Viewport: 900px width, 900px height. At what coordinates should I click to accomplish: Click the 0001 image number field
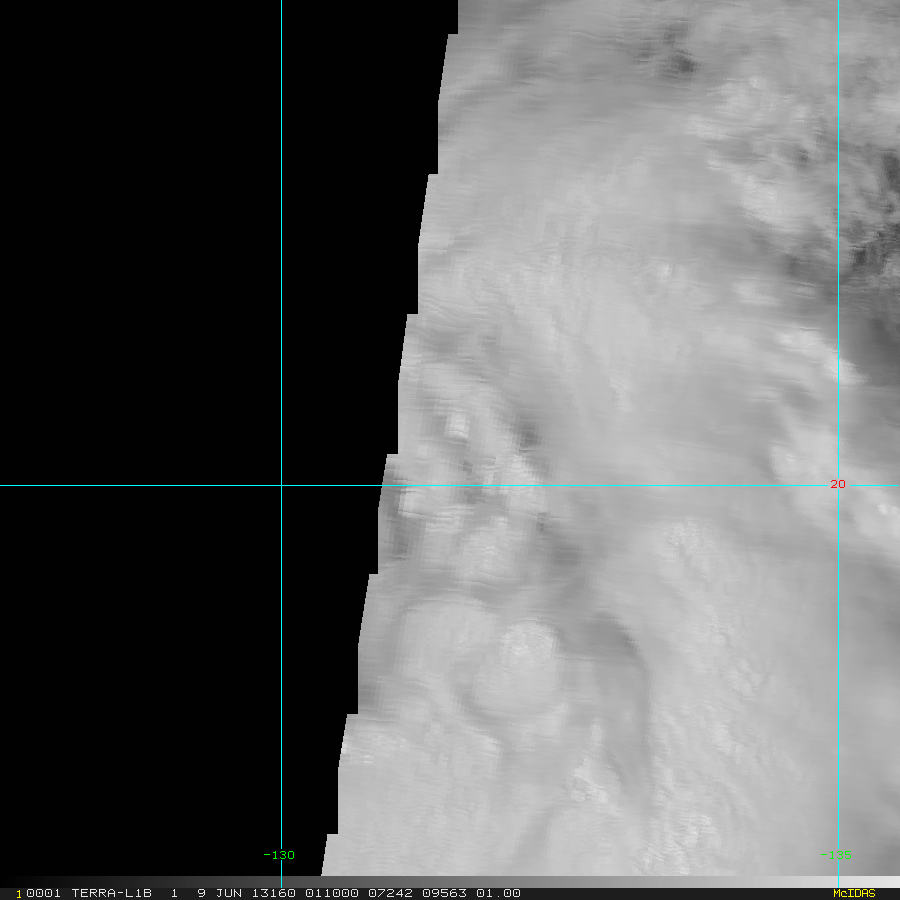[x=44, y=893]
